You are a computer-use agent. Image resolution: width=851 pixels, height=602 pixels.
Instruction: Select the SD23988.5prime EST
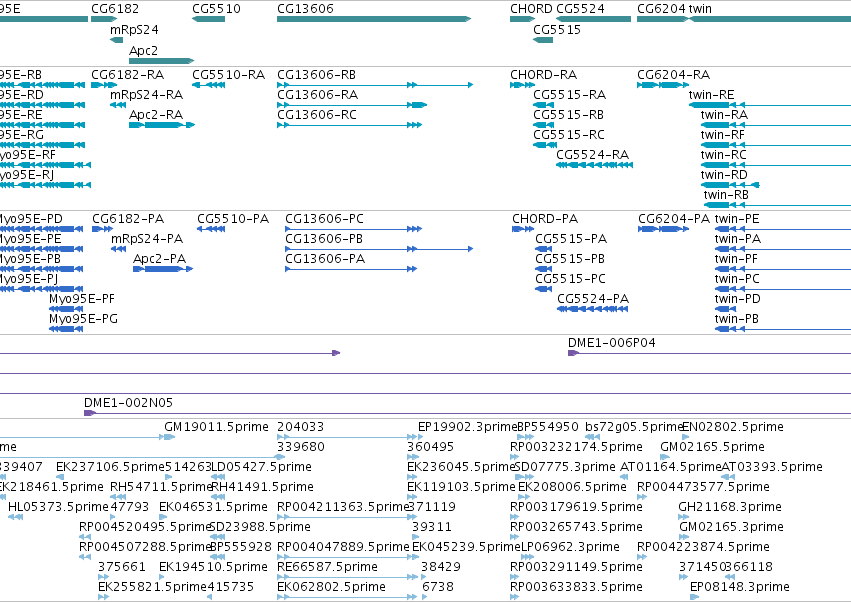point(215,537)
